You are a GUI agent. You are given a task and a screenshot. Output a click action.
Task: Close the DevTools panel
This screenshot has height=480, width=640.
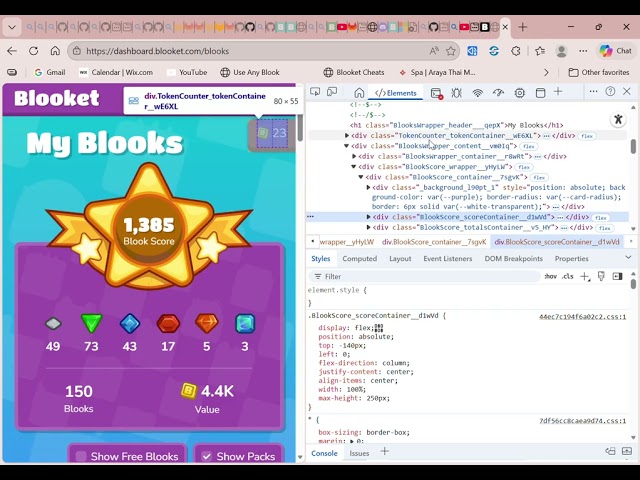point(627,91)
